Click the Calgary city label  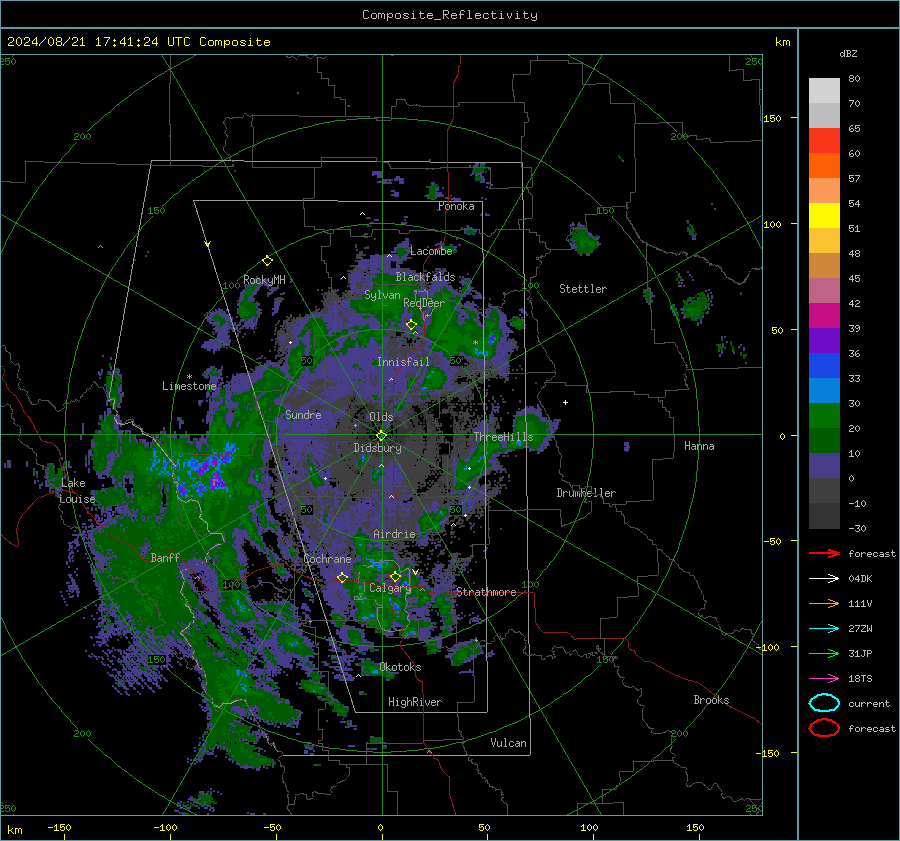point(390,588)
